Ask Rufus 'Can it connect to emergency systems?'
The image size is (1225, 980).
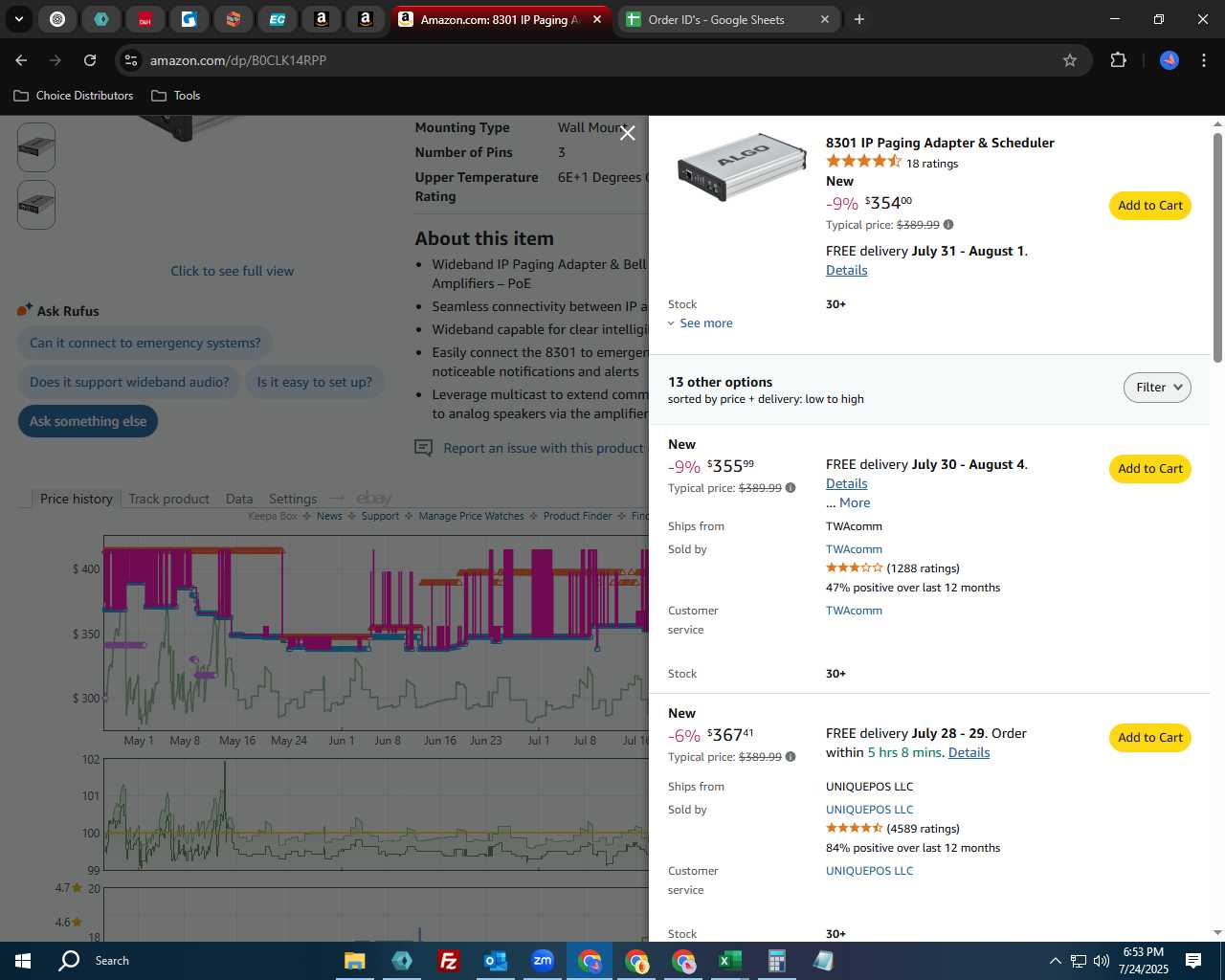pyautogui.click(x=145, y=343)
